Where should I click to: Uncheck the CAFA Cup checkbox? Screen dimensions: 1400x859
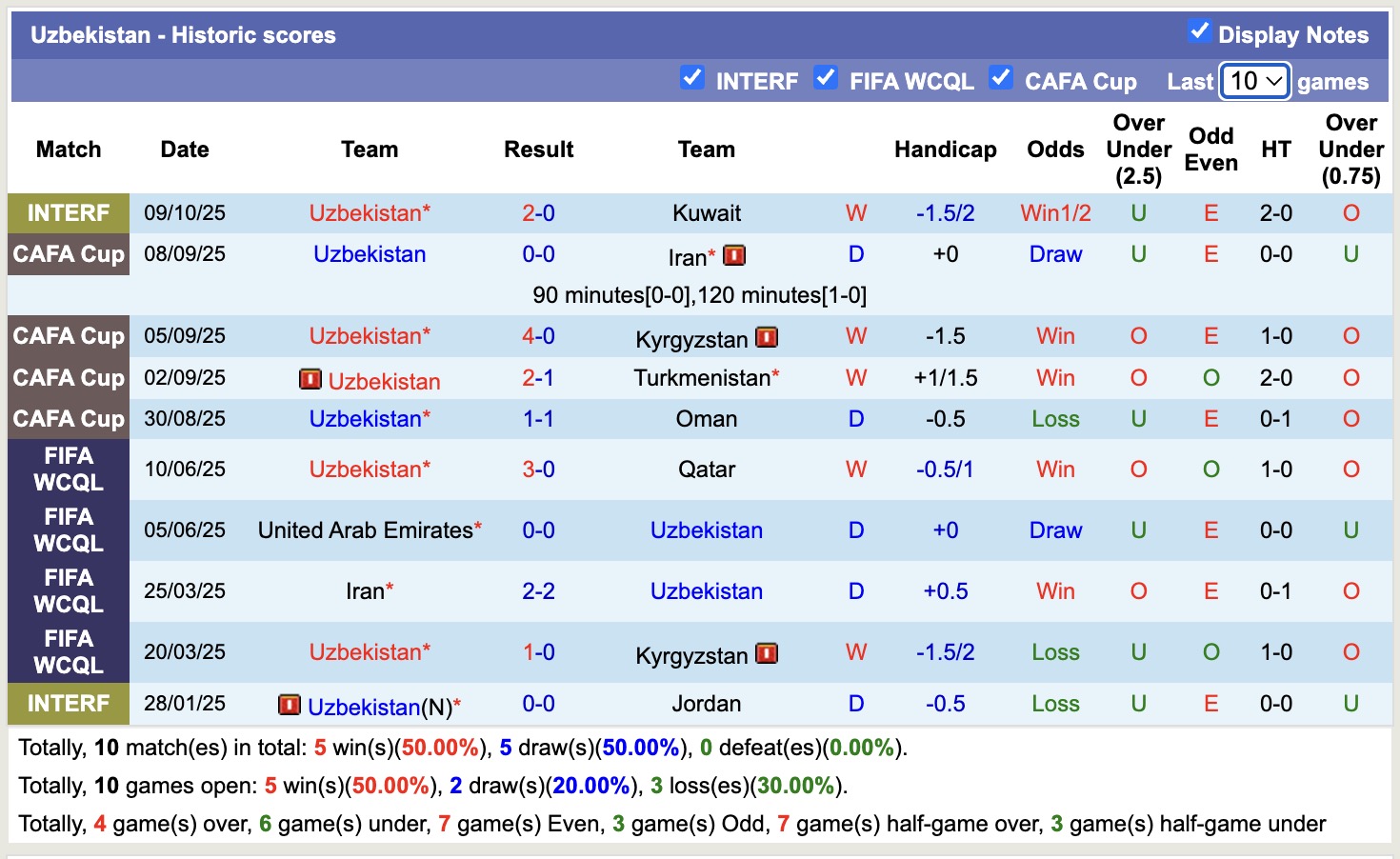point(1001,78)
